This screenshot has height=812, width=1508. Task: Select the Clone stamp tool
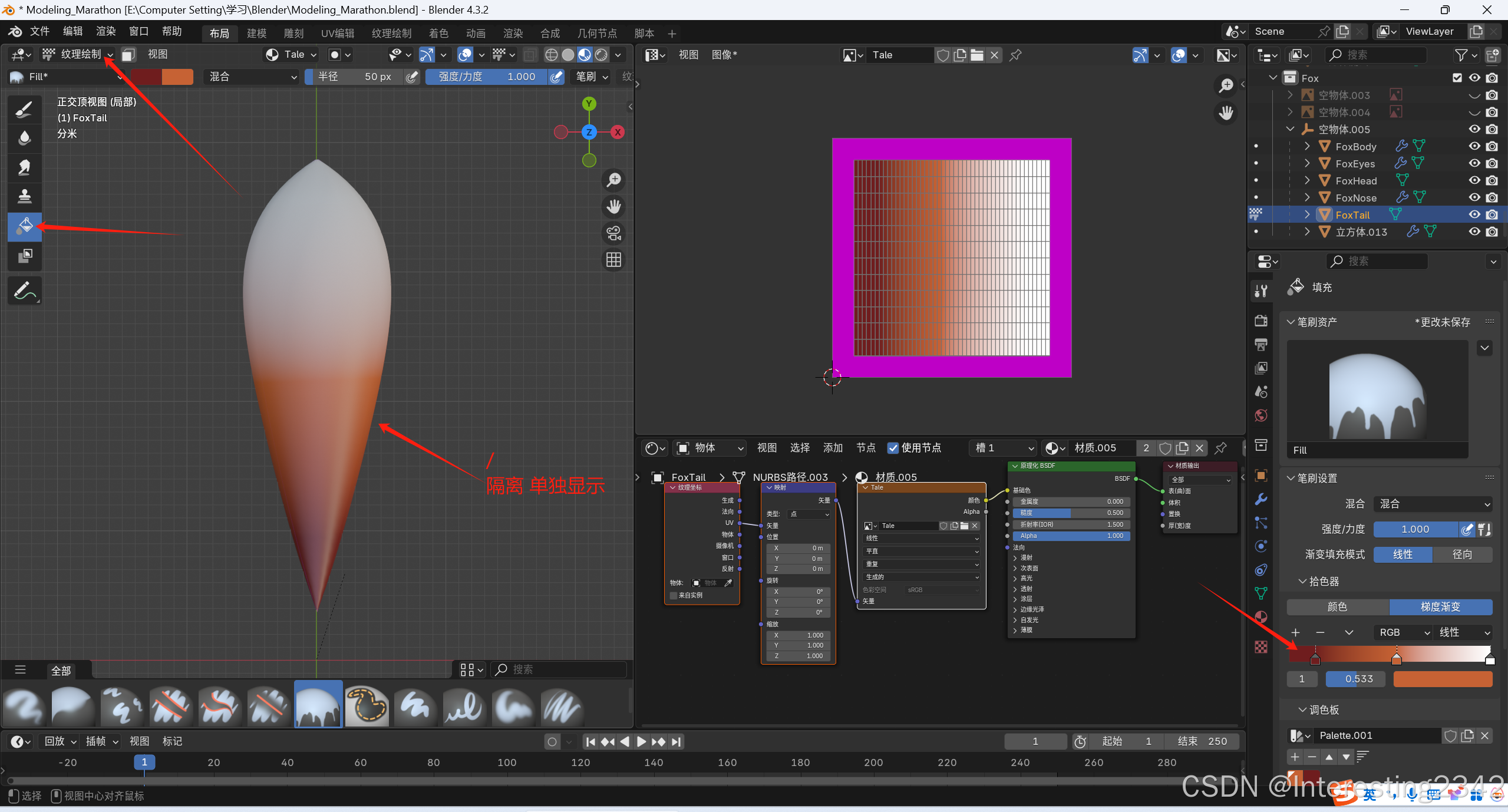point(24,196)
